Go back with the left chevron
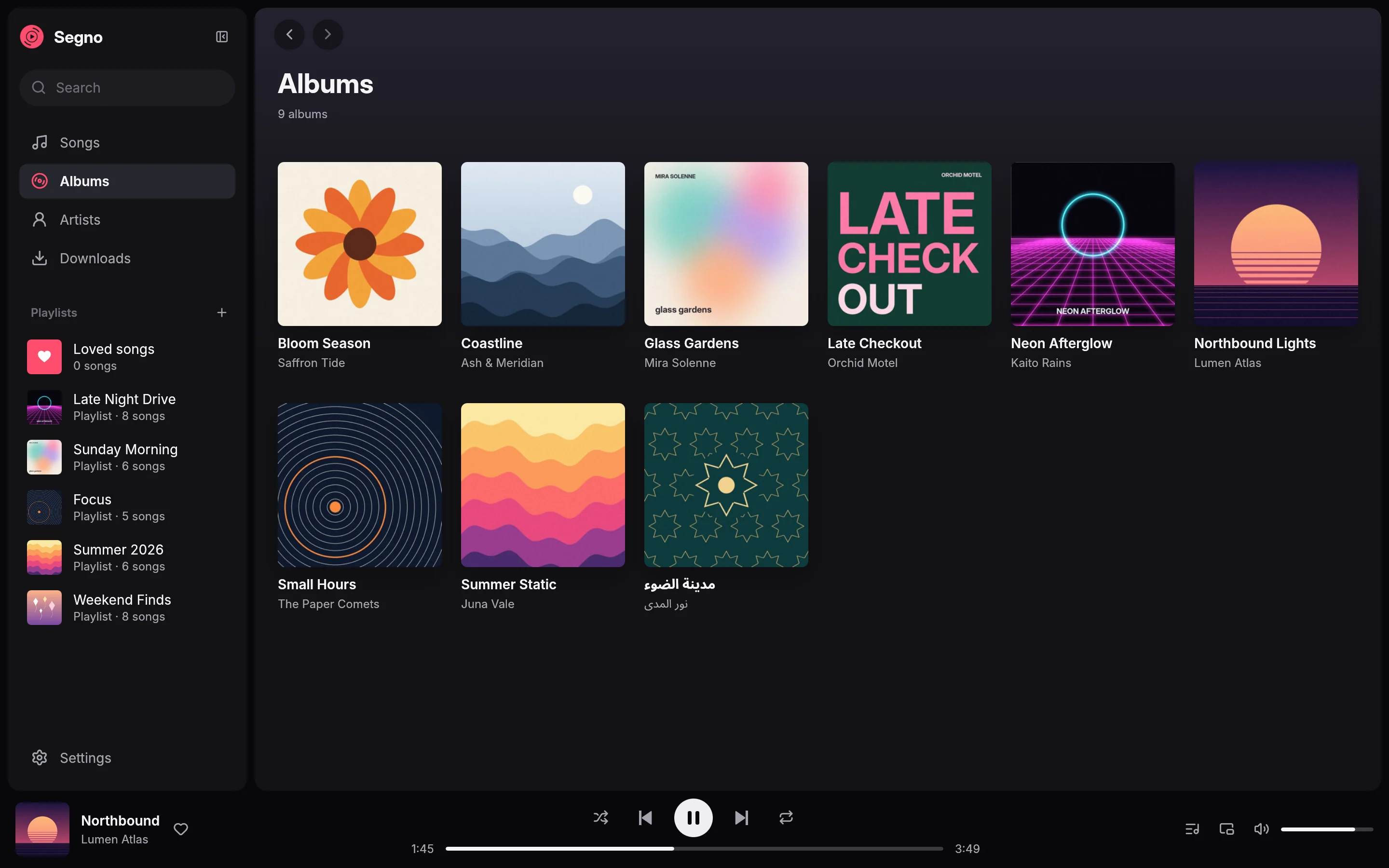The image size is (1389, 868). 289,34
